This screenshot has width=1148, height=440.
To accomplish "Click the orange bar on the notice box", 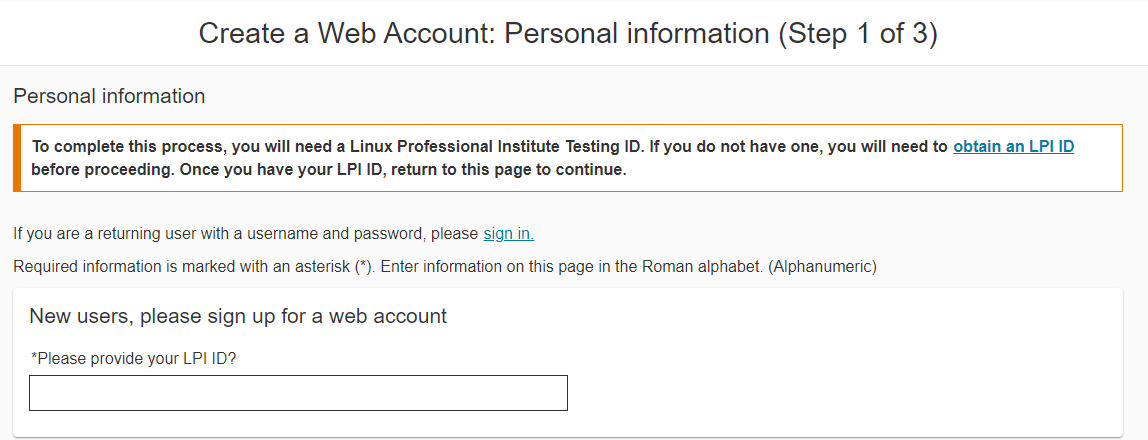I will [17, 158].
